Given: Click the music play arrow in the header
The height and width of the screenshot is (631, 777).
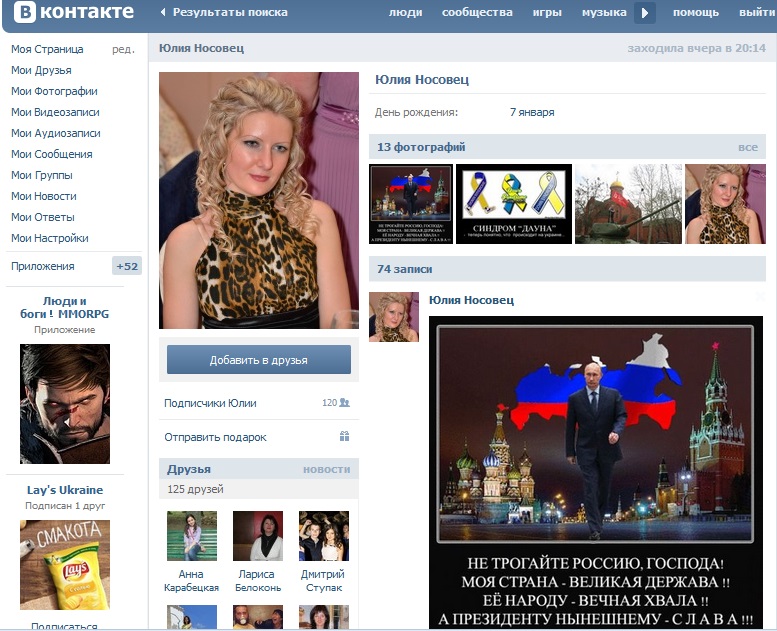Looking at the screenshot, I should [x=644, y=13].
